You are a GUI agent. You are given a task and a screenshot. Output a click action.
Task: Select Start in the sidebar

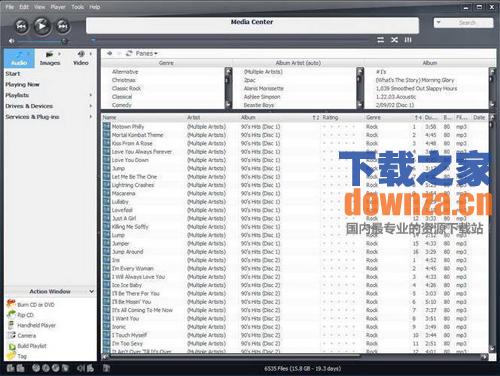tap(13, 74)
